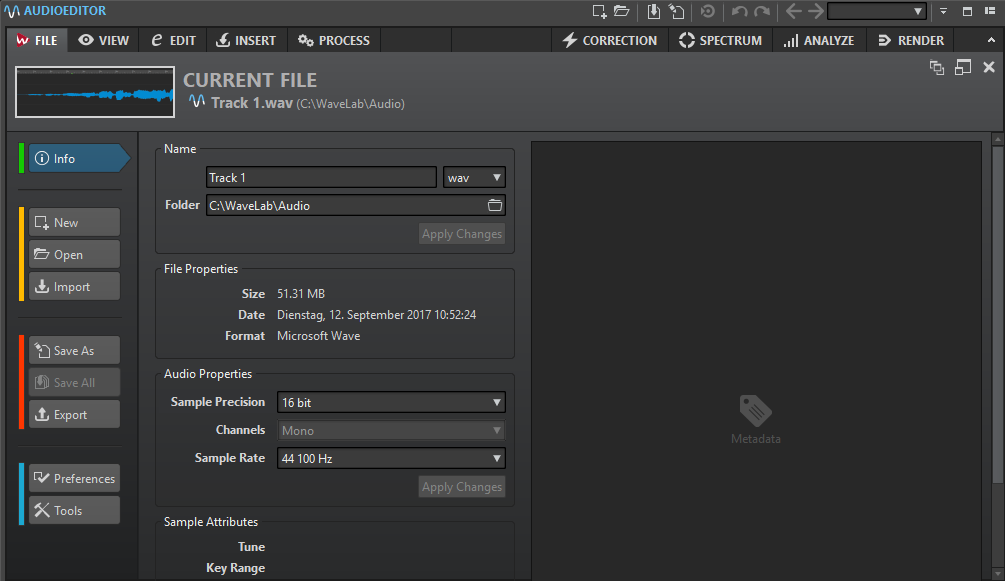Click the Import button in sidebar
This screenshot has width=1005, height=581.
74,287
